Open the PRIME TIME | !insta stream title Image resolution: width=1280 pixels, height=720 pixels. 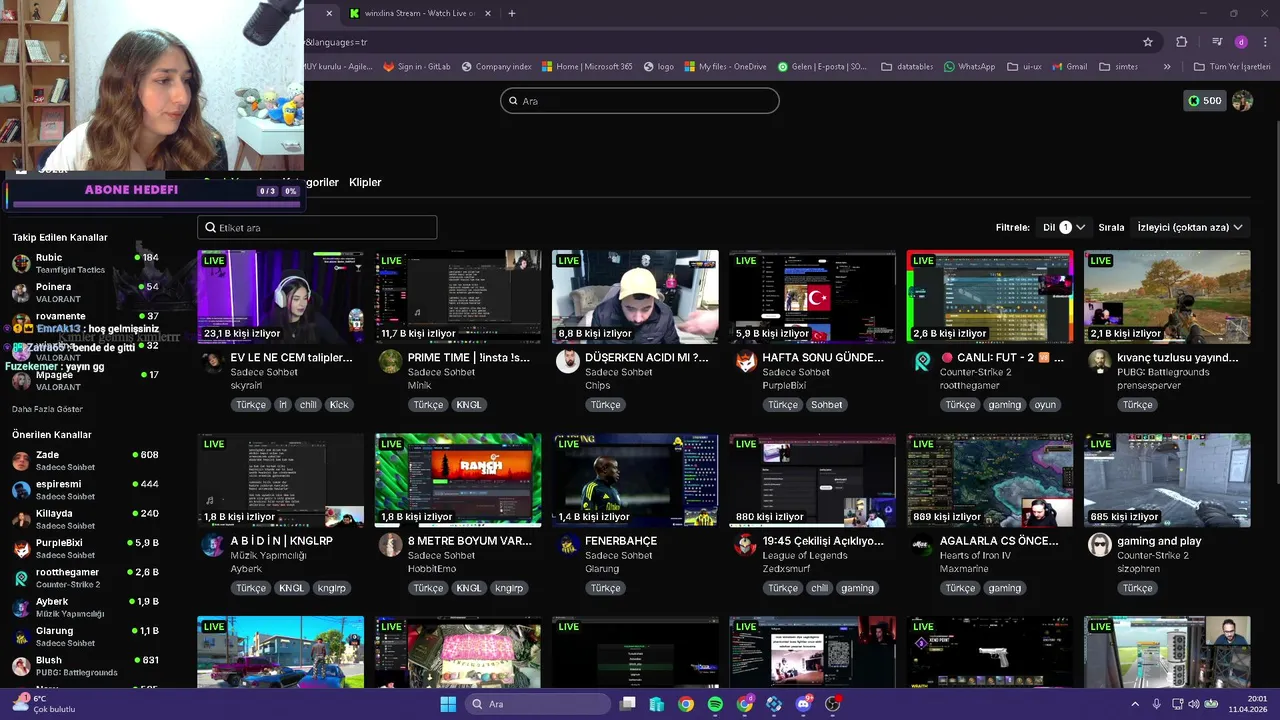469,358
